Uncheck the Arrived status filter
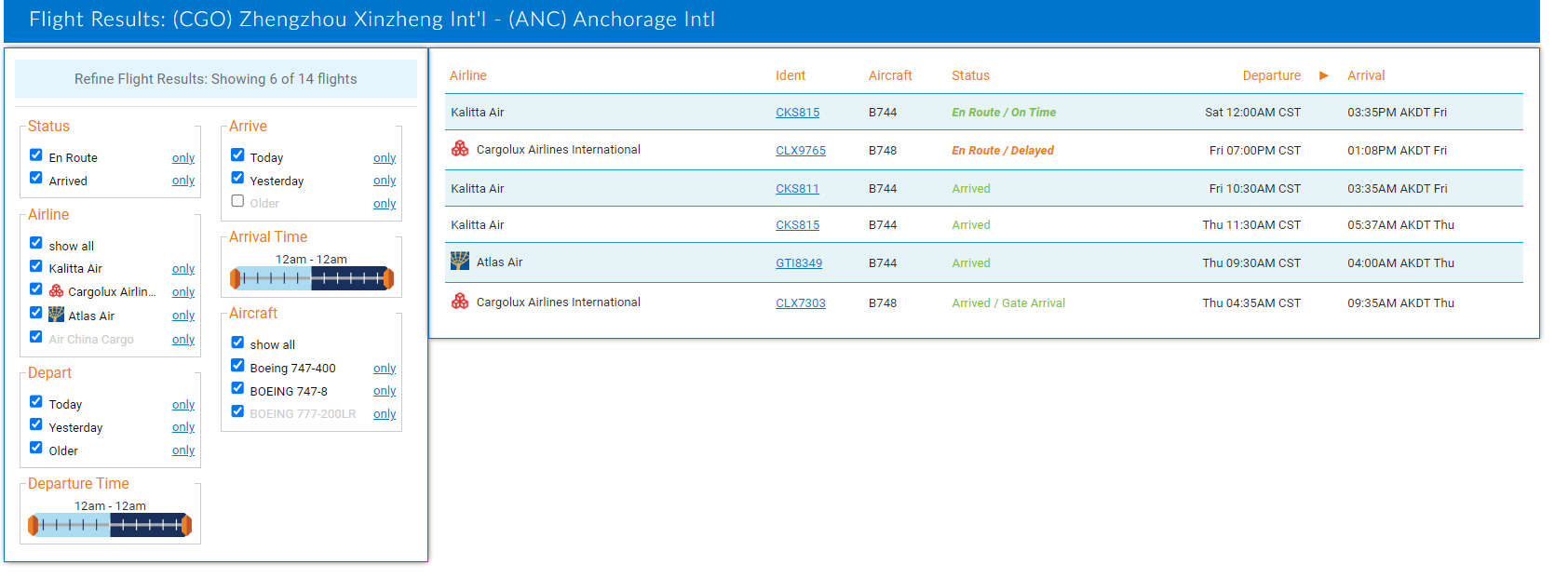 (x=36, y=178)
